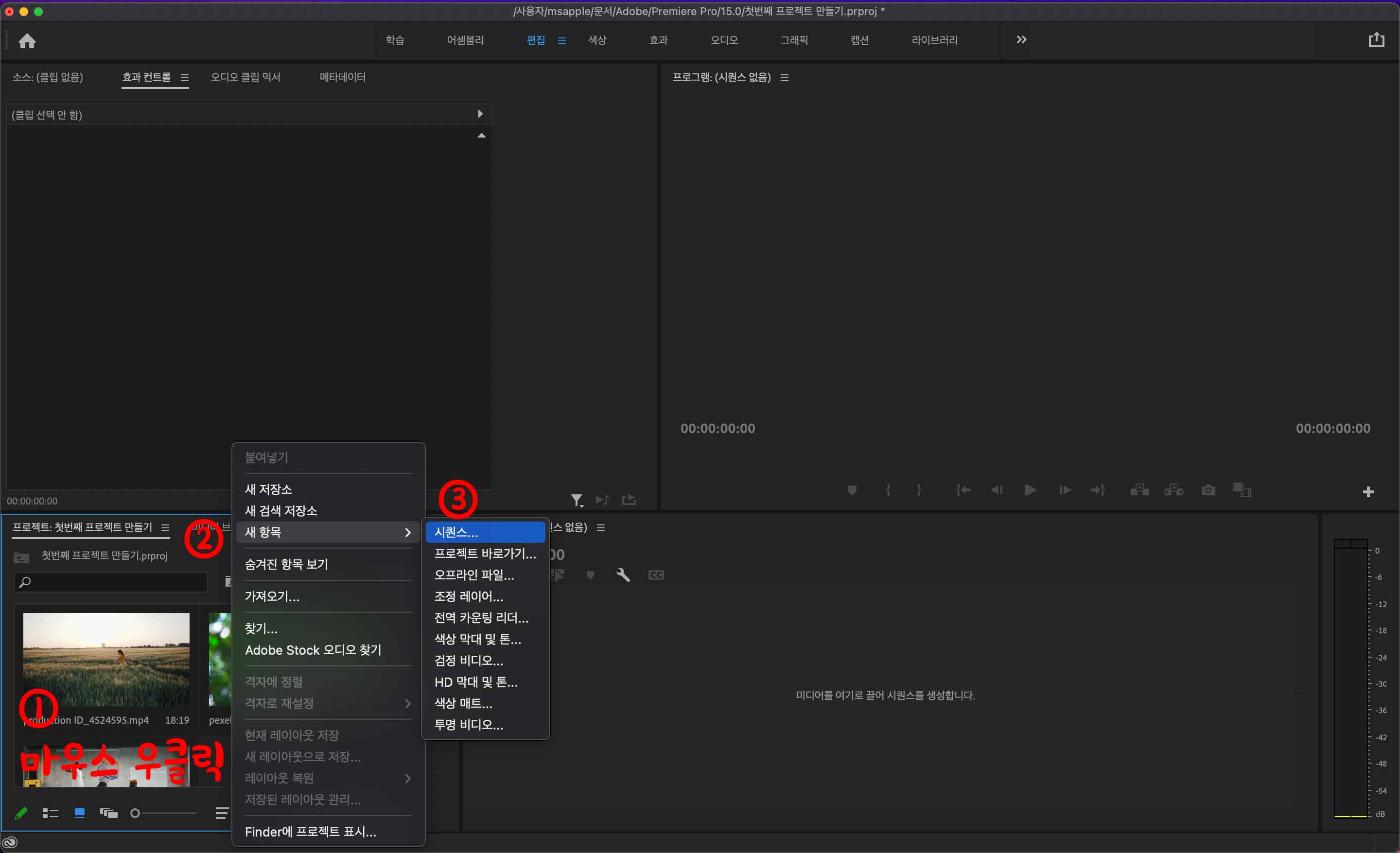Click the freeform view icon
Screen dimensions: 1400x853
click(108, 813)
